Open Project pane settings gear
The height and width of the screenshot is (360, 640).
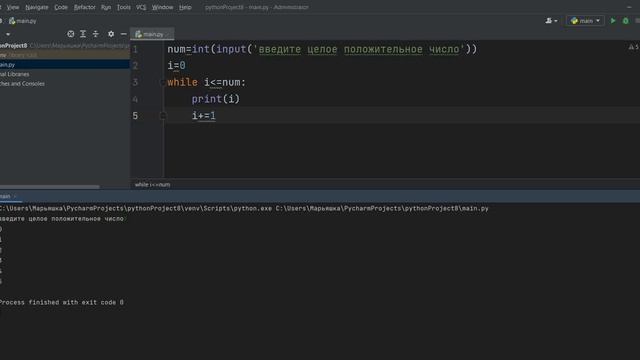(x=111, y=34)
